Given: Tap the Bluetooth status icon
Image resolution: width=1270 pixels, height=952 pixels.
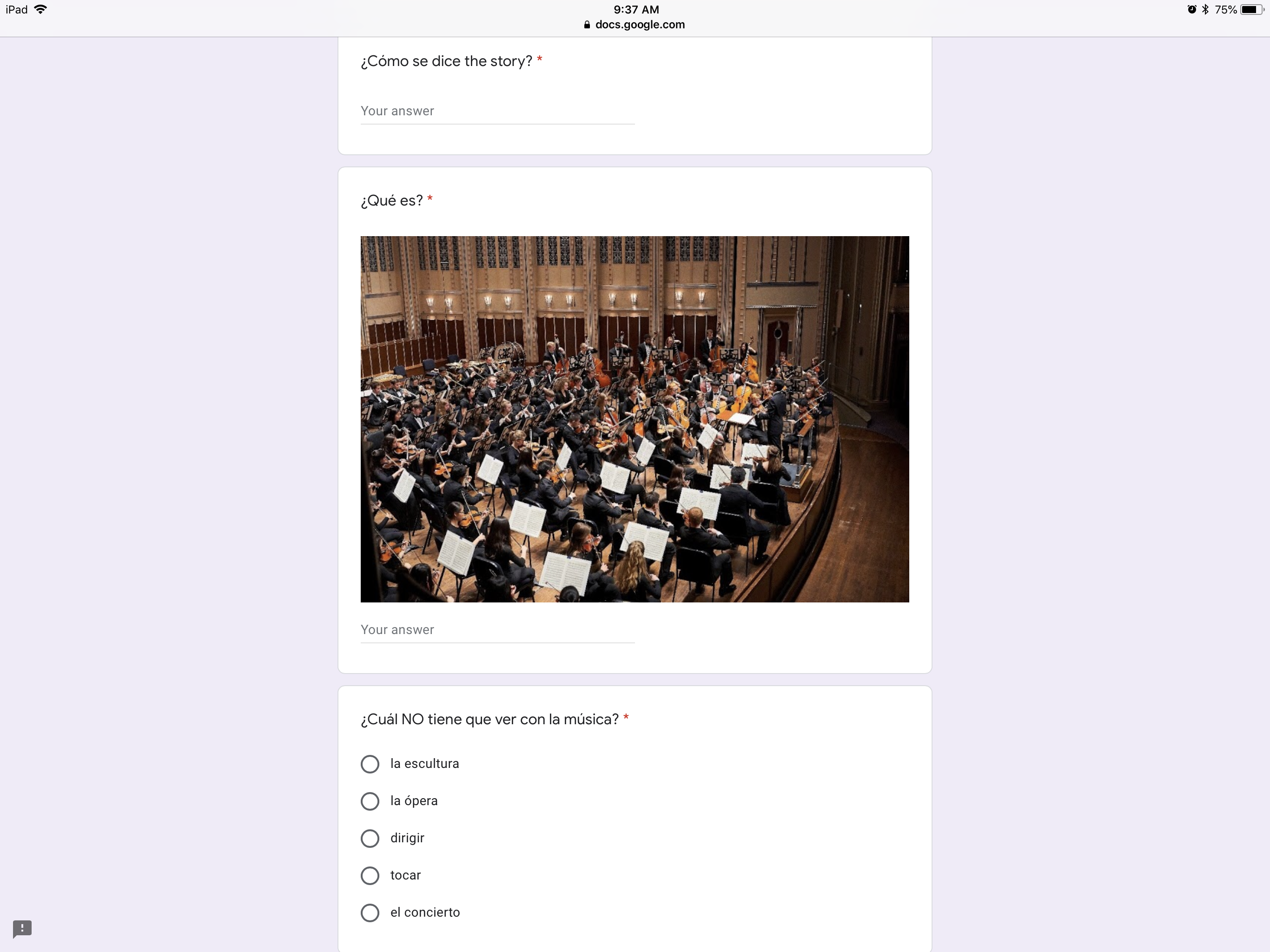Looking at the screenshot, I should click(1205, 9).
